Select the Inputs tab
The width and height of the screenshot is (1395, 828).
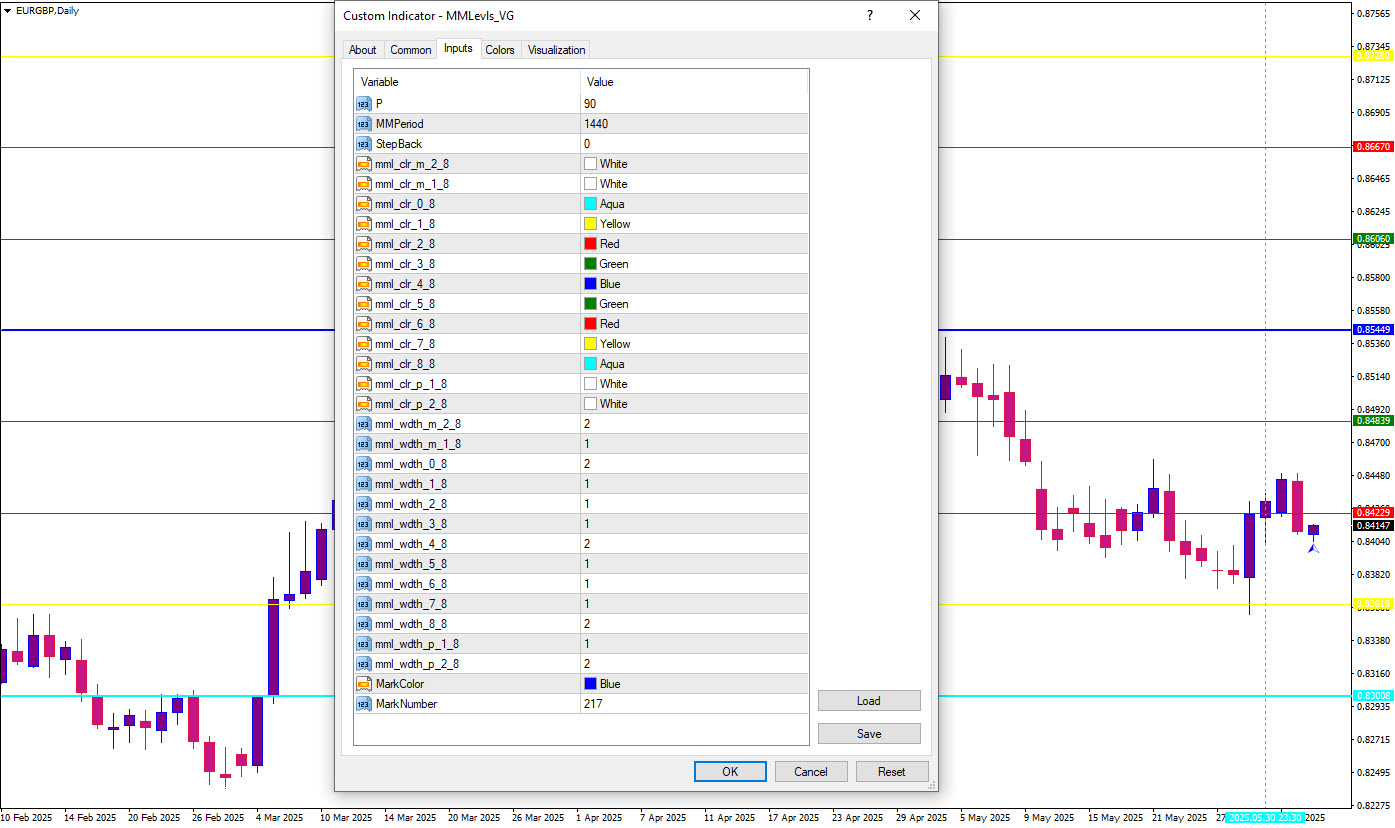point(458,48)
